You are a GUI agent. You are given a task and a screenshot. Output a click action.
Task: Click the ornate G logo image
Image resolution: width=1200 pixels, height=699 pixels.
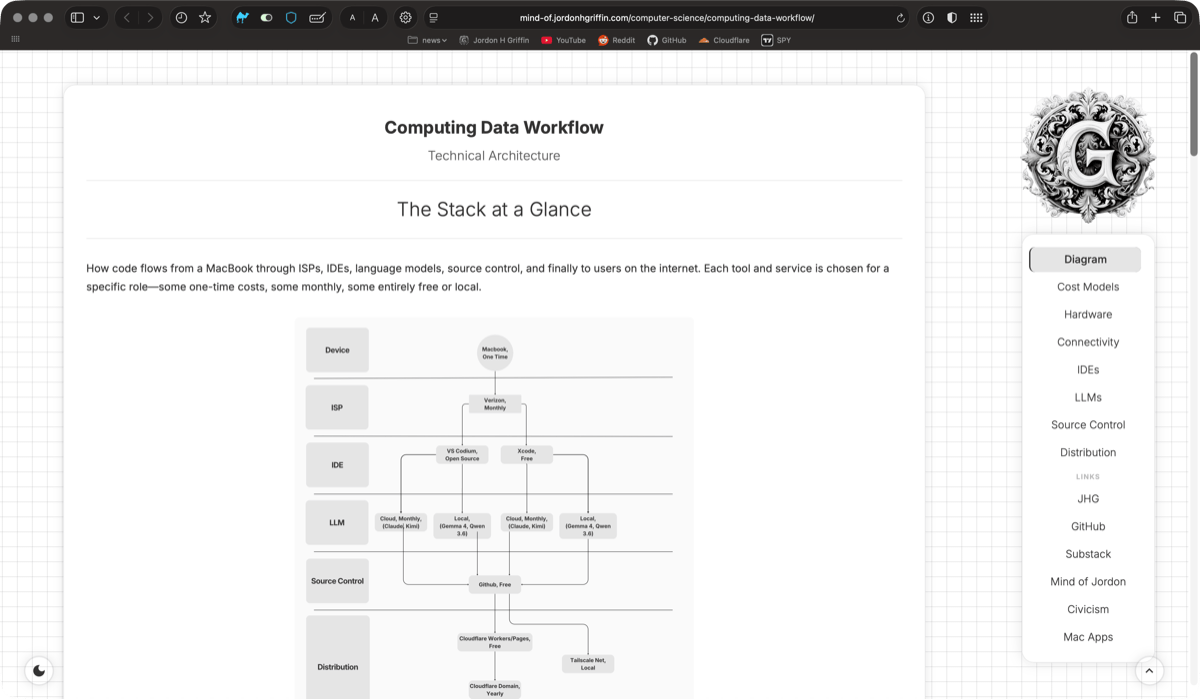point(1088,156)
